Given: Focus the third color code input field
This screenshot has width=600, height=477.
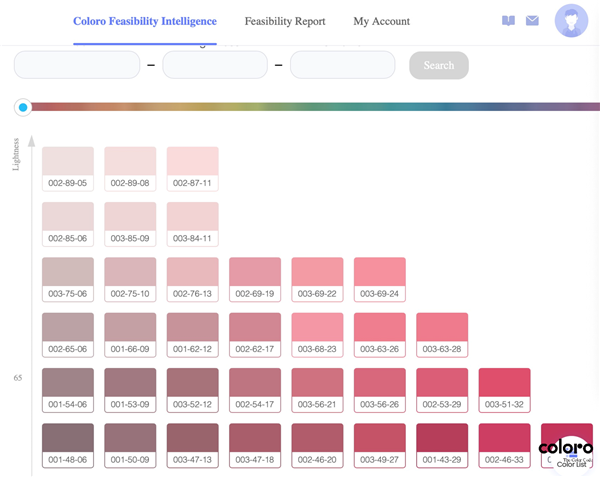Looking at the screenshot, I should pyautogui.click(x=342, y=65).
